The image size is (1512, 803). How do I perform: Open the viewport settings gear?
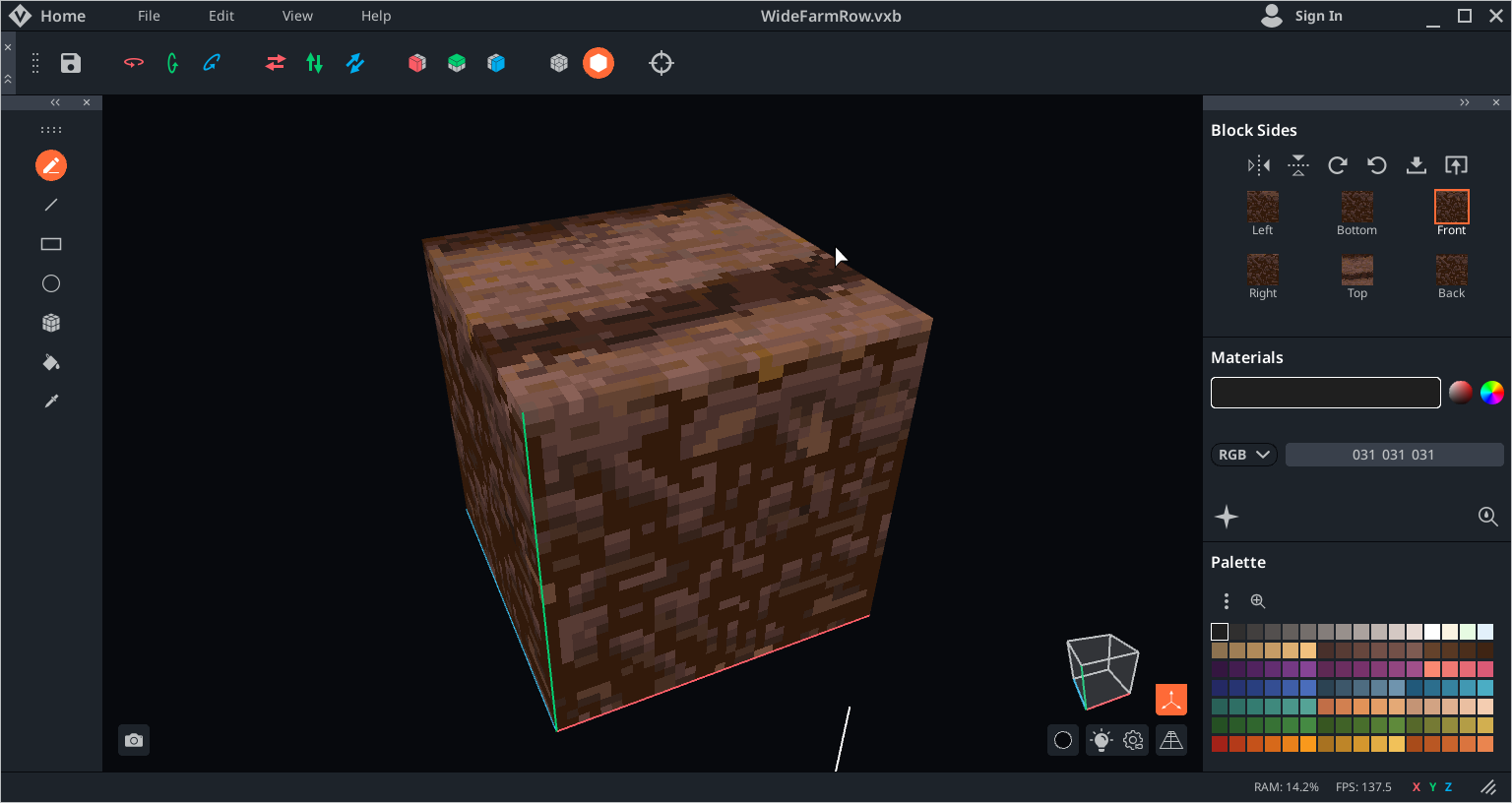1133,740
